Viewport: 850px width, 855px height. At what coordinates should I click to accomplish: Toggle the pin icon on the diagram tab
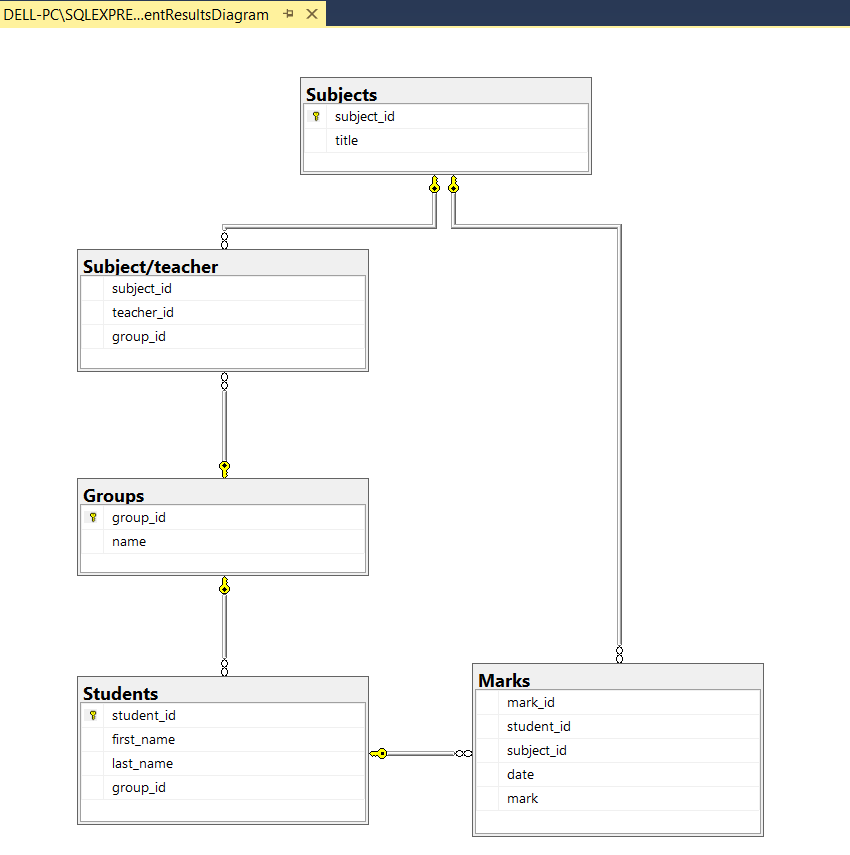288,14
